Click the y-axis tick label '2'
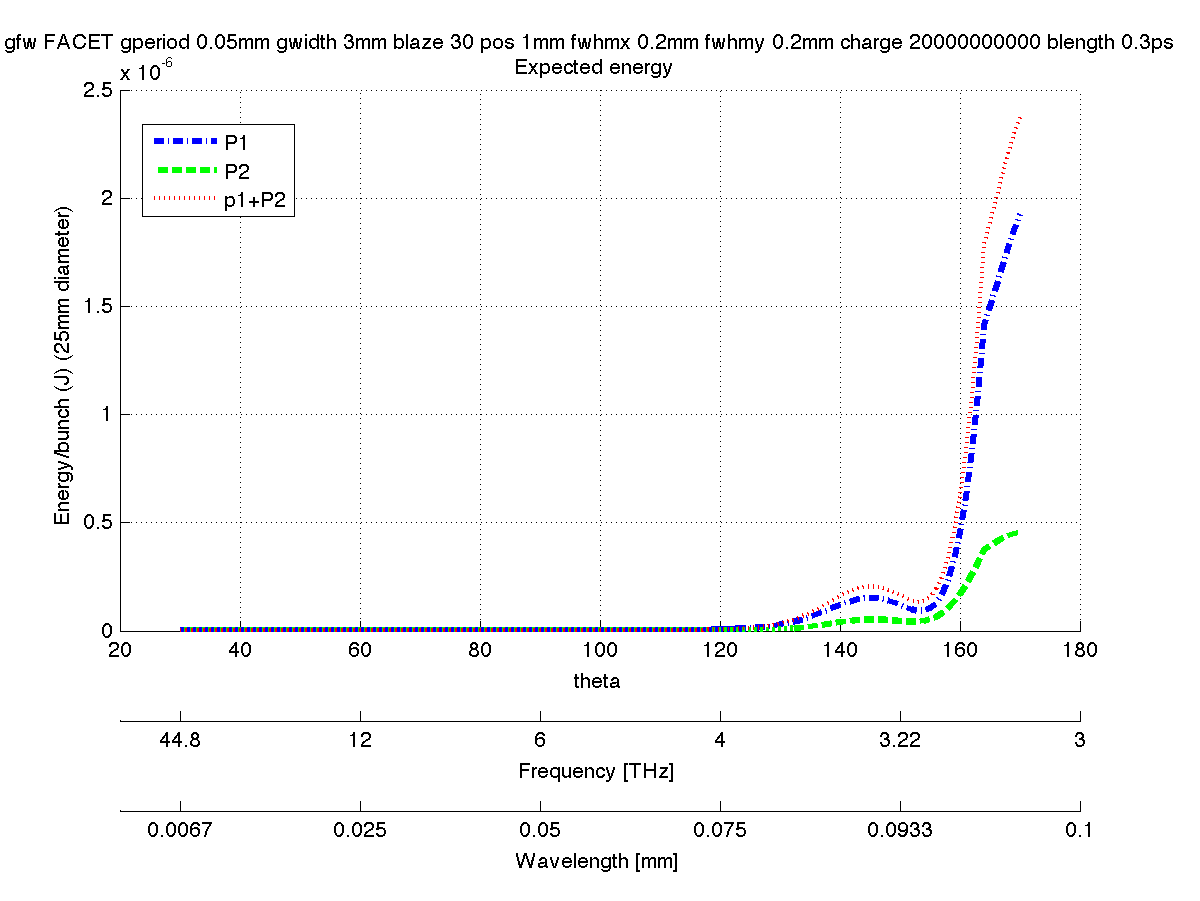 [106, 199]
